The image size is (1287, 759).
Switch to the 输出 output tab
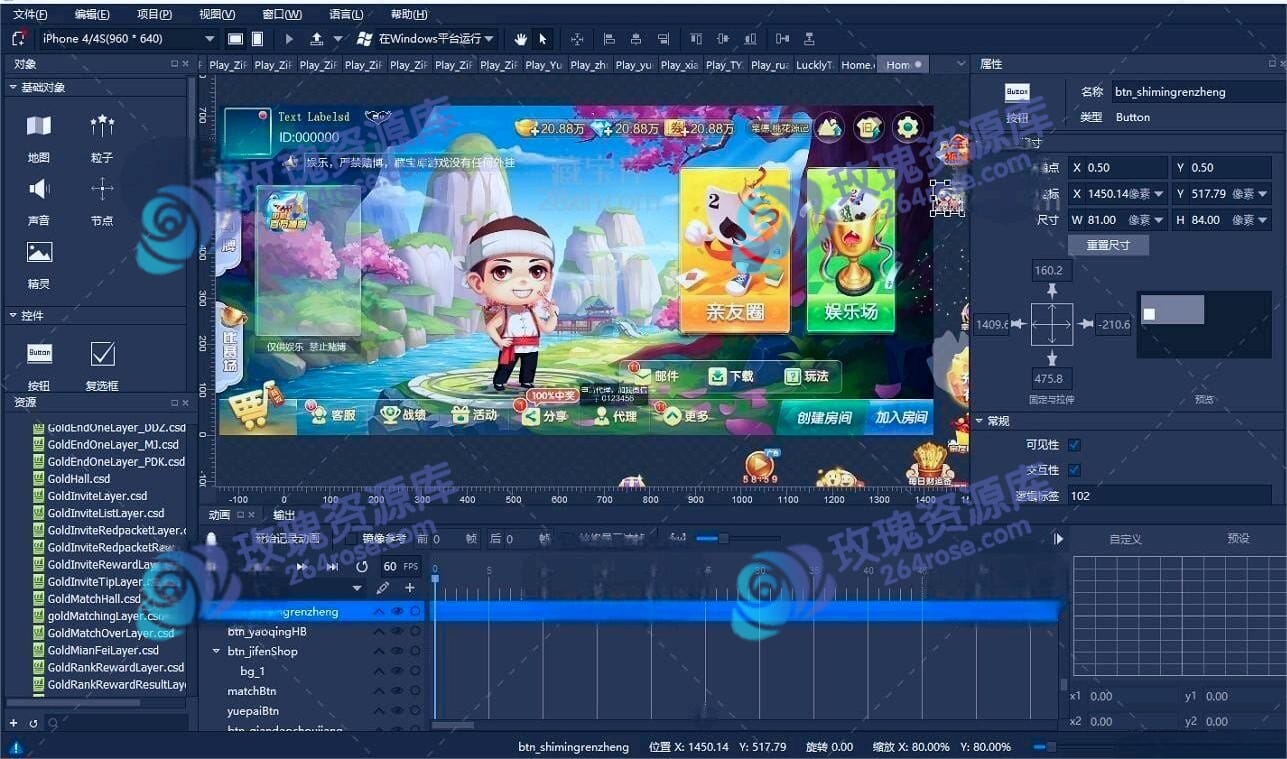point(284,515)
